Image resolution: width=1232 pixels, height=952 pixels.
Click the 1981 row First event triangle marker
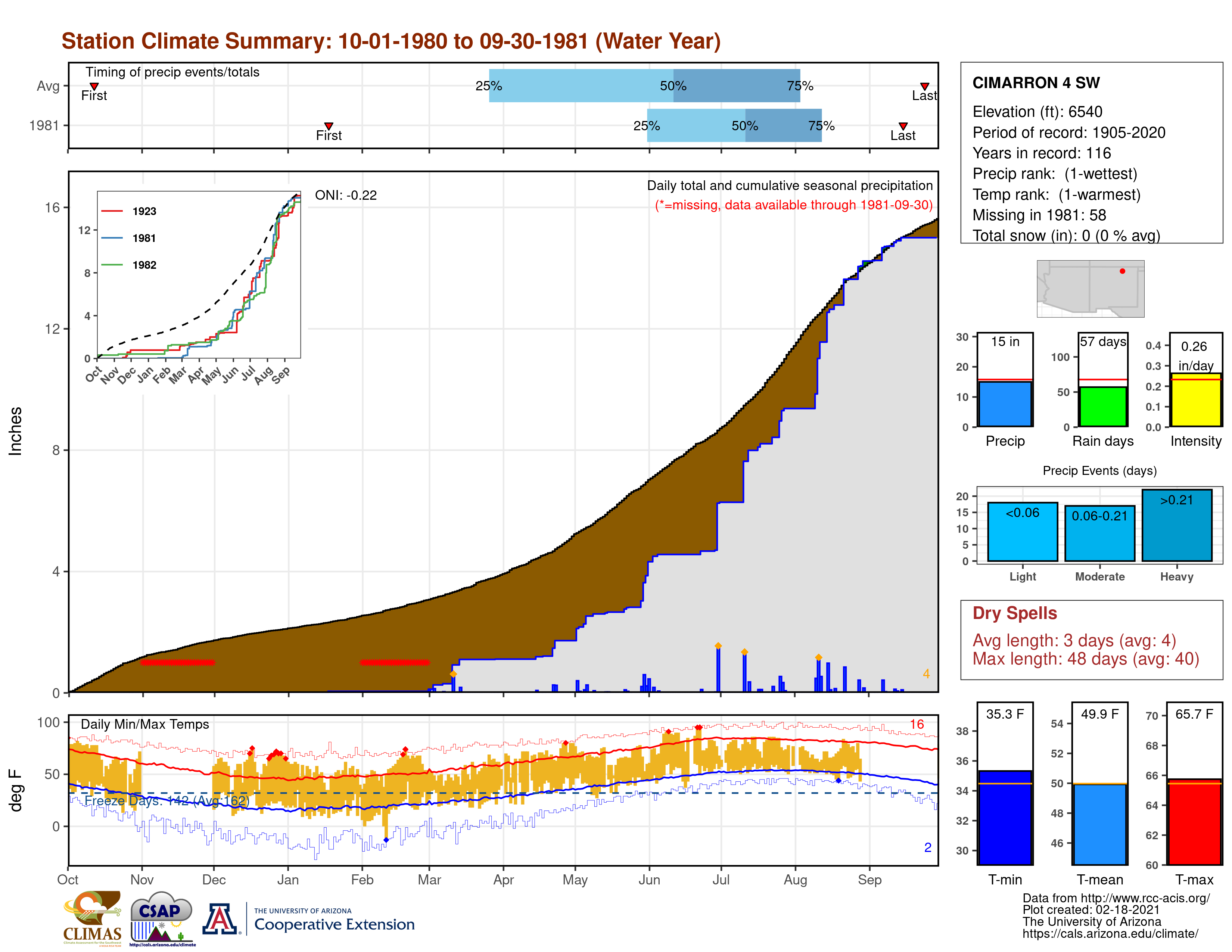(329, 126)
